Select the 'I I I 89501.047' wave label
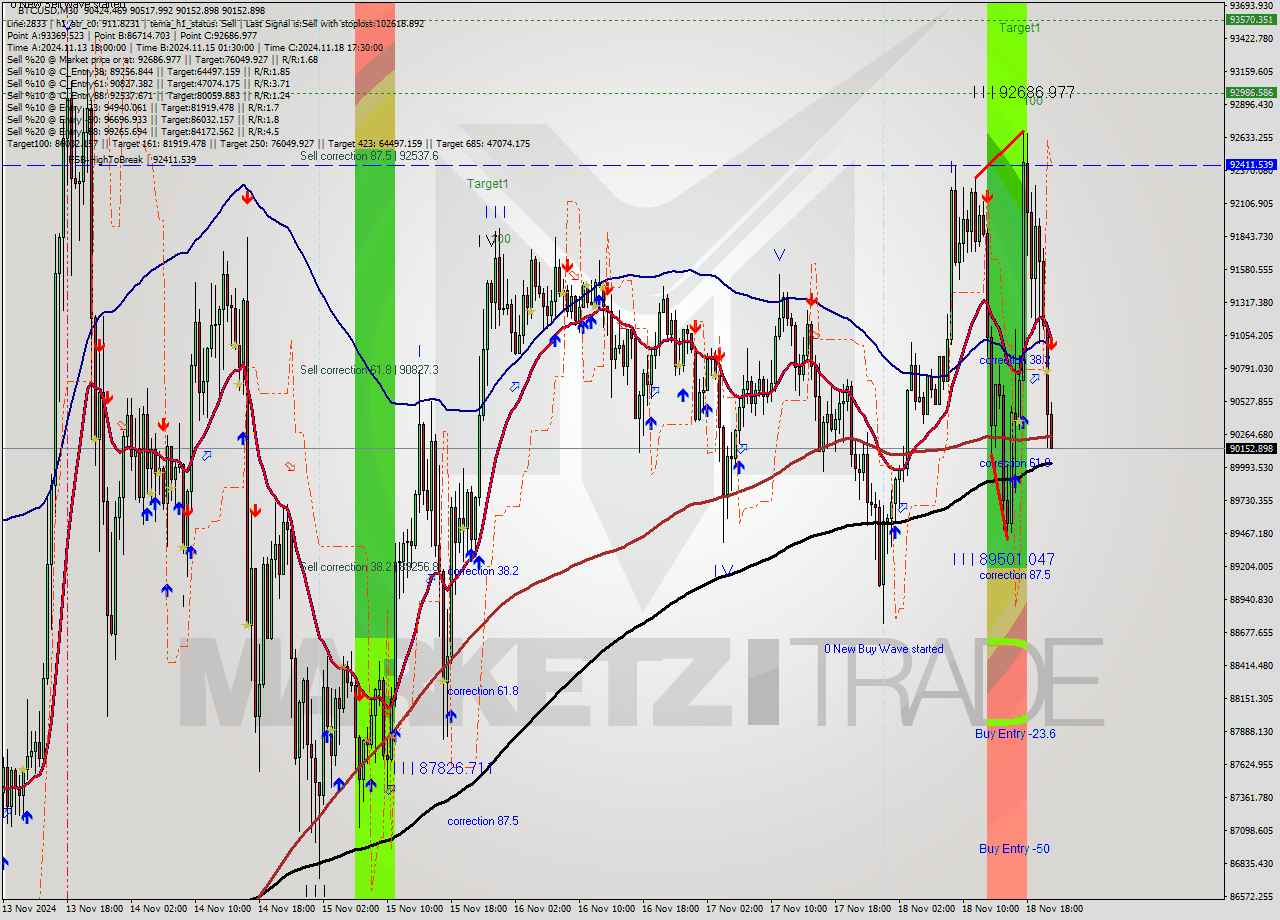 [1003, 559]
